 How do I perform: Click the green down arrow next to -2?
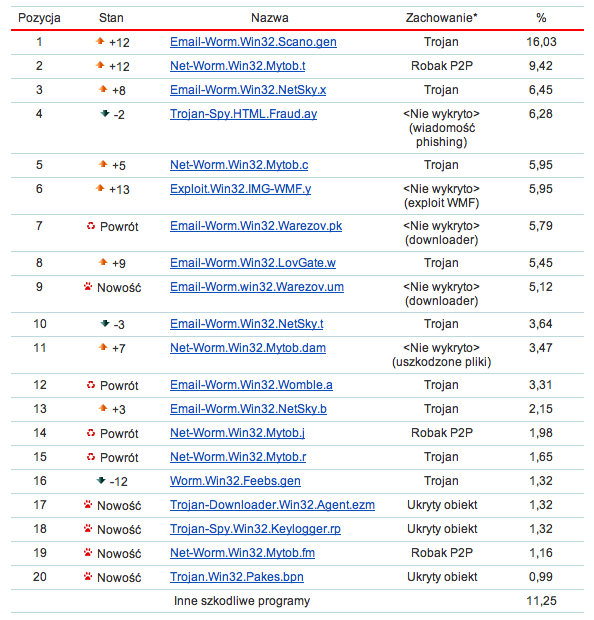click(x=105, y=113)
